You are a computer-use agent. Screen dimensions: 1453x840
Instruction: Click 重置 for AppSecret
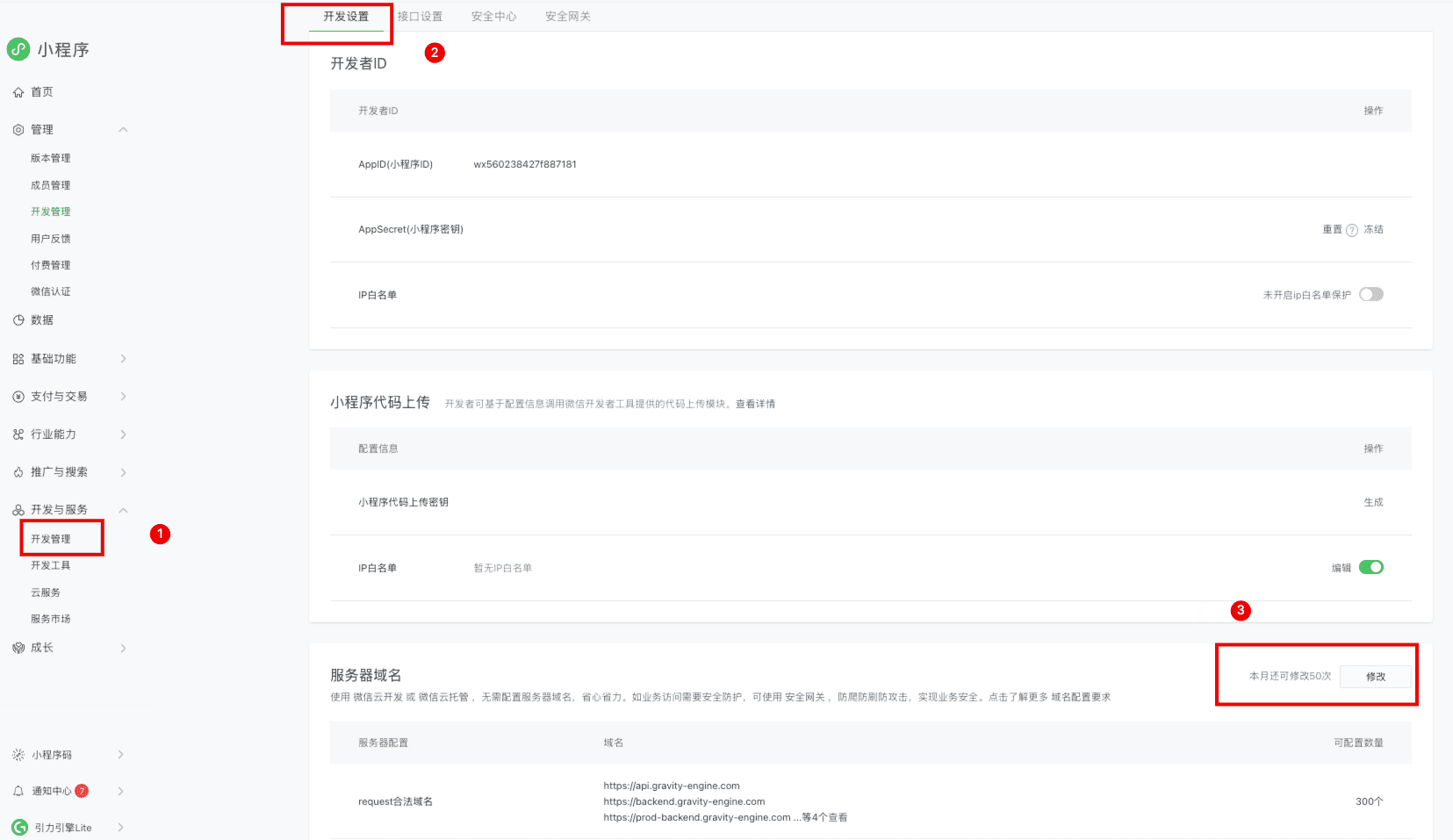click(1332, 230)
